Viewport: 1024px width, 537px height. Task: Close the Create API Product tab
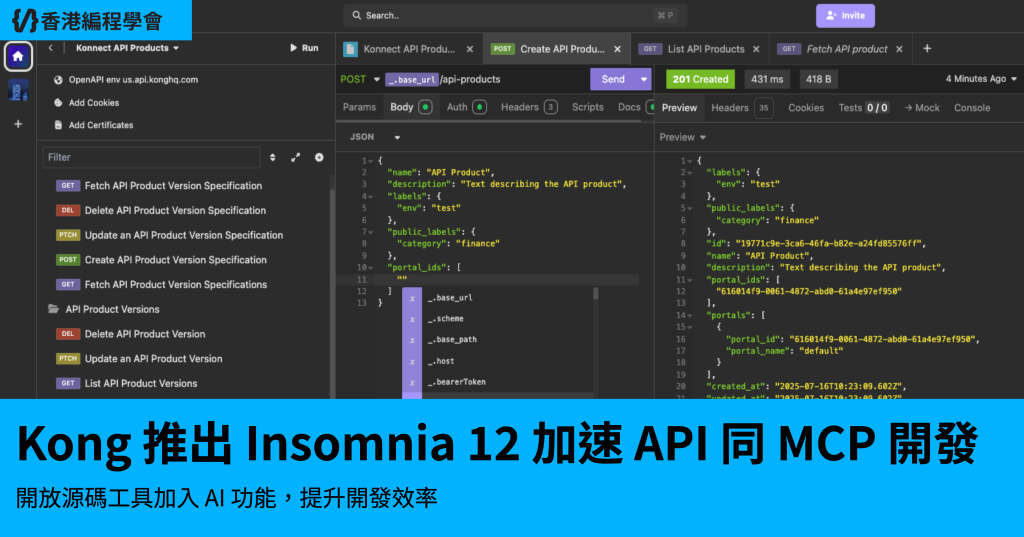(617, 49)
